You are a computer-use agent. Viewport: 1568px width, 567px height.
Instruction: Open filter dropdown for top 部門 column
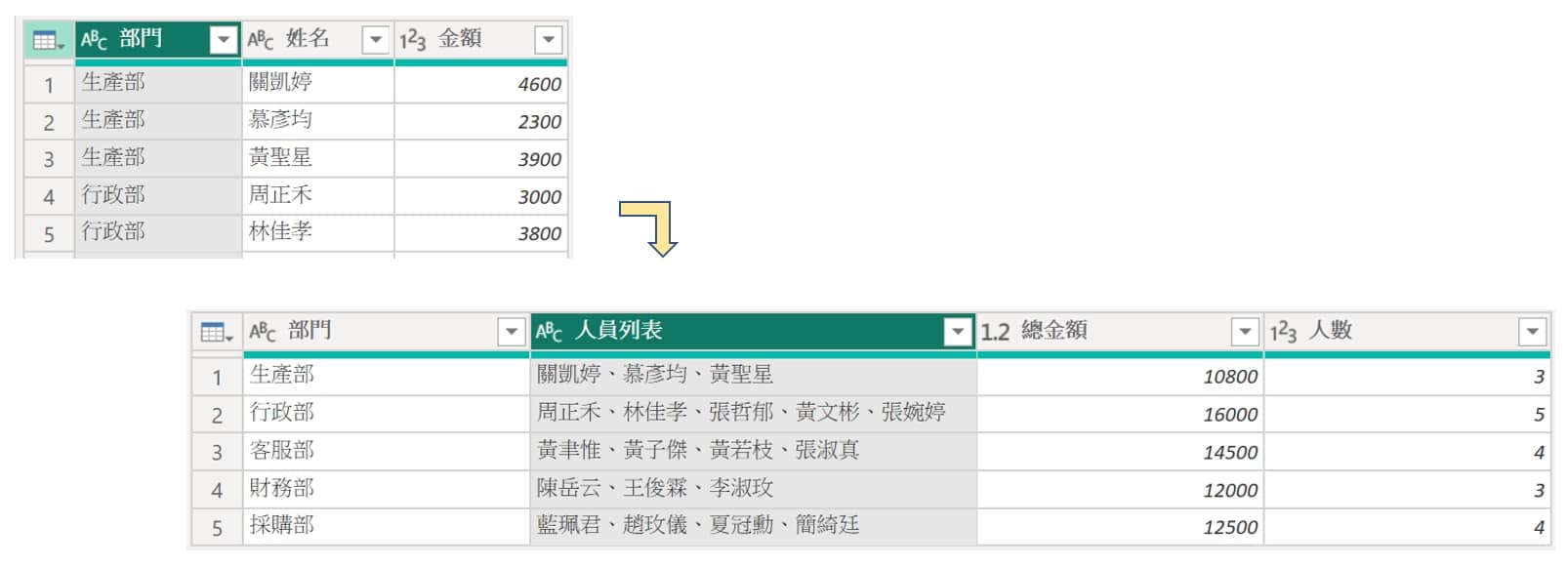coord(224,40)
